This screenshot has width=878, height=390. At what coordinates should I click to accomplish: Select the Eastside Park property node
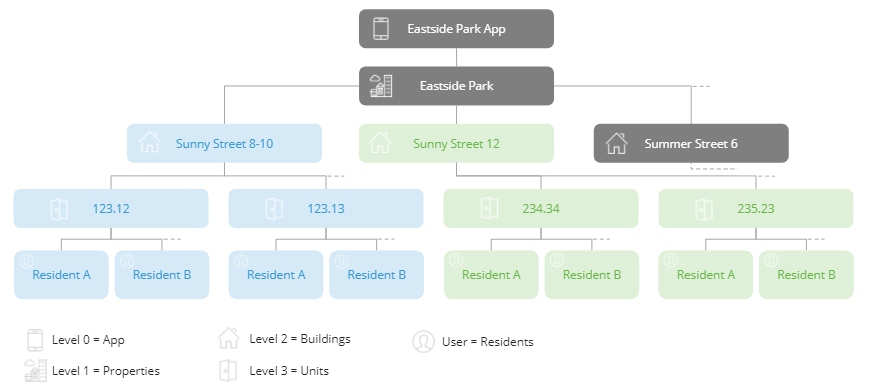456,86
